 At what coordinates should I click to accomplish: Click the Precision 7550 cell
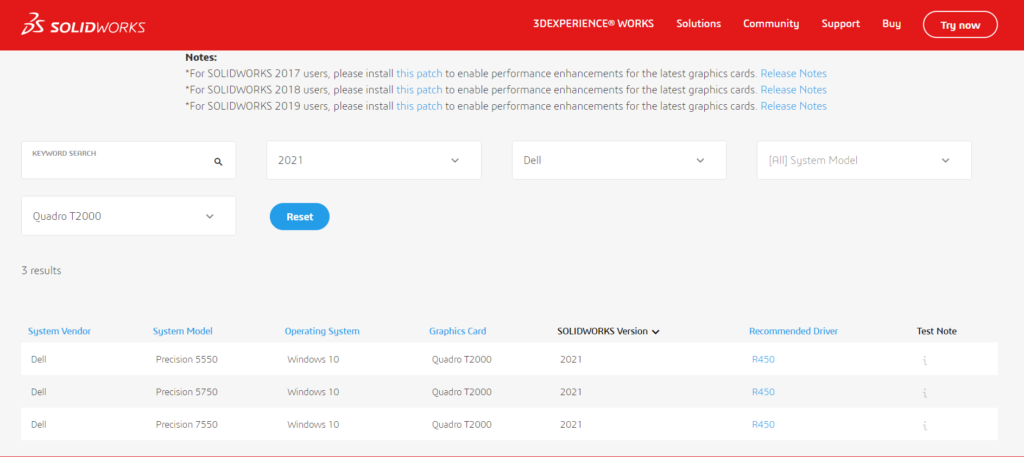(x=187, y=424)
